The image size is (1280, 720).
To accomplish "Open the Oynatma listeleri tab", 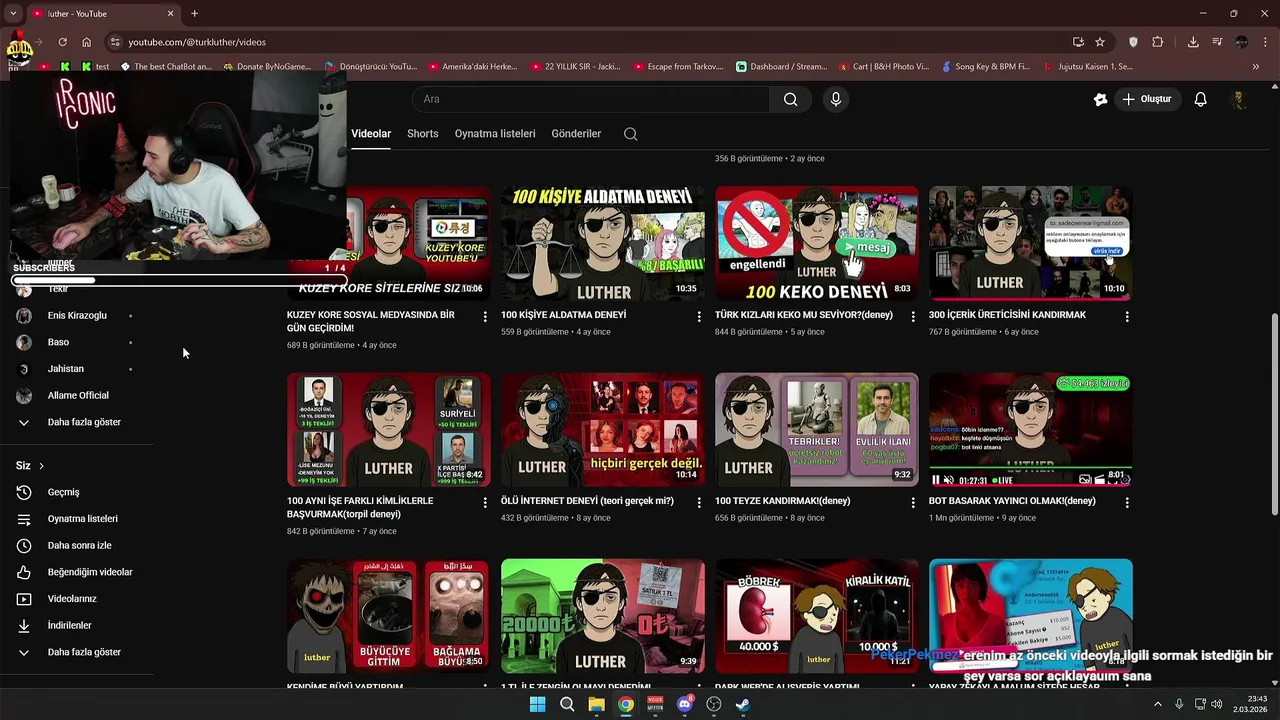I will (495, 134).
